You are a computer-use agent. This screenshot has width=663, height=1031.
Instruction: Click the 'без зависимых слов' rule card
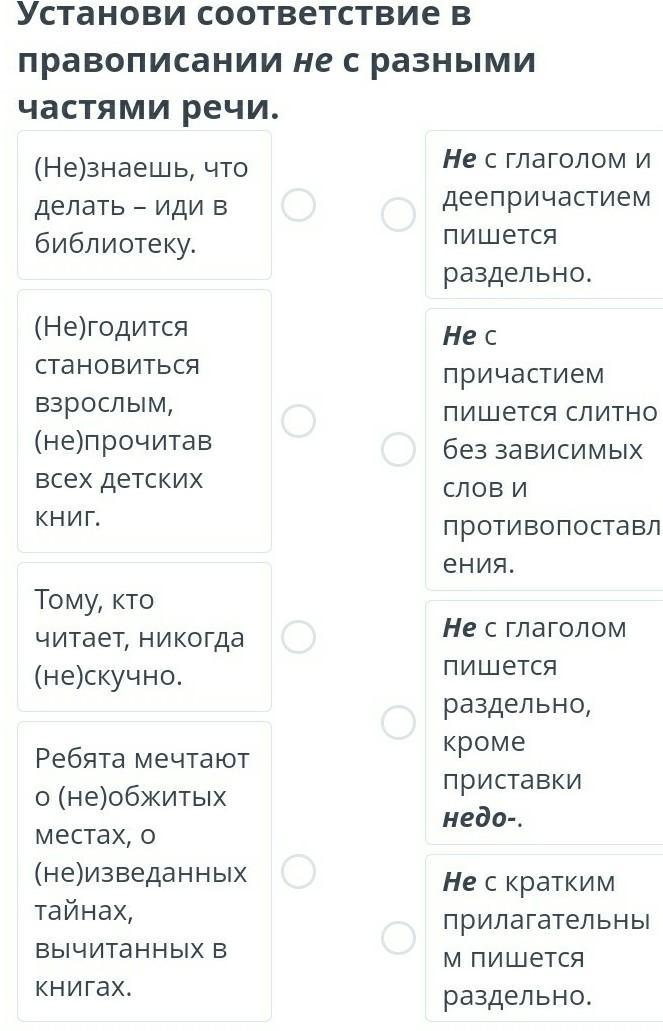coord(546,450)
